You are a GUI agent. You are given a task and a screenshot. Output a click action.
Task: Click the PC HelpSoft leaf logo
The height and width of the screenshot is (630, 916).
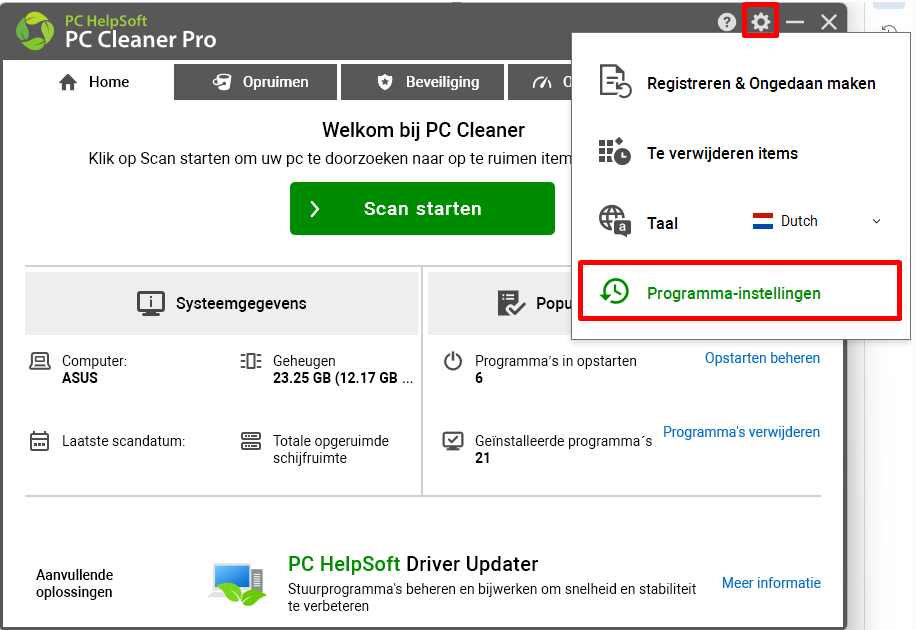(34, 30)
